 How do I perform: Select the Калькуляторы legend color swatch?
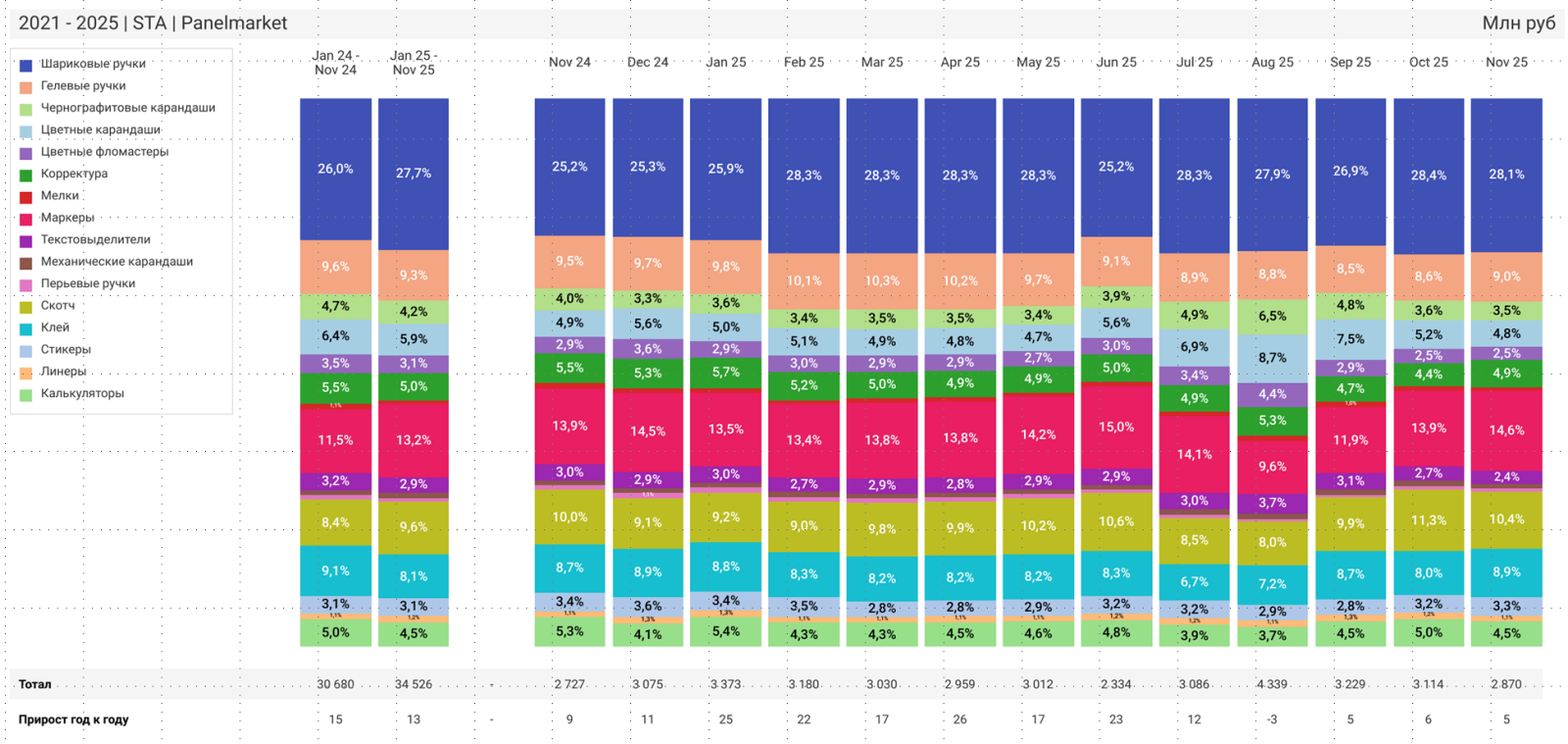(x=26, y=394)
